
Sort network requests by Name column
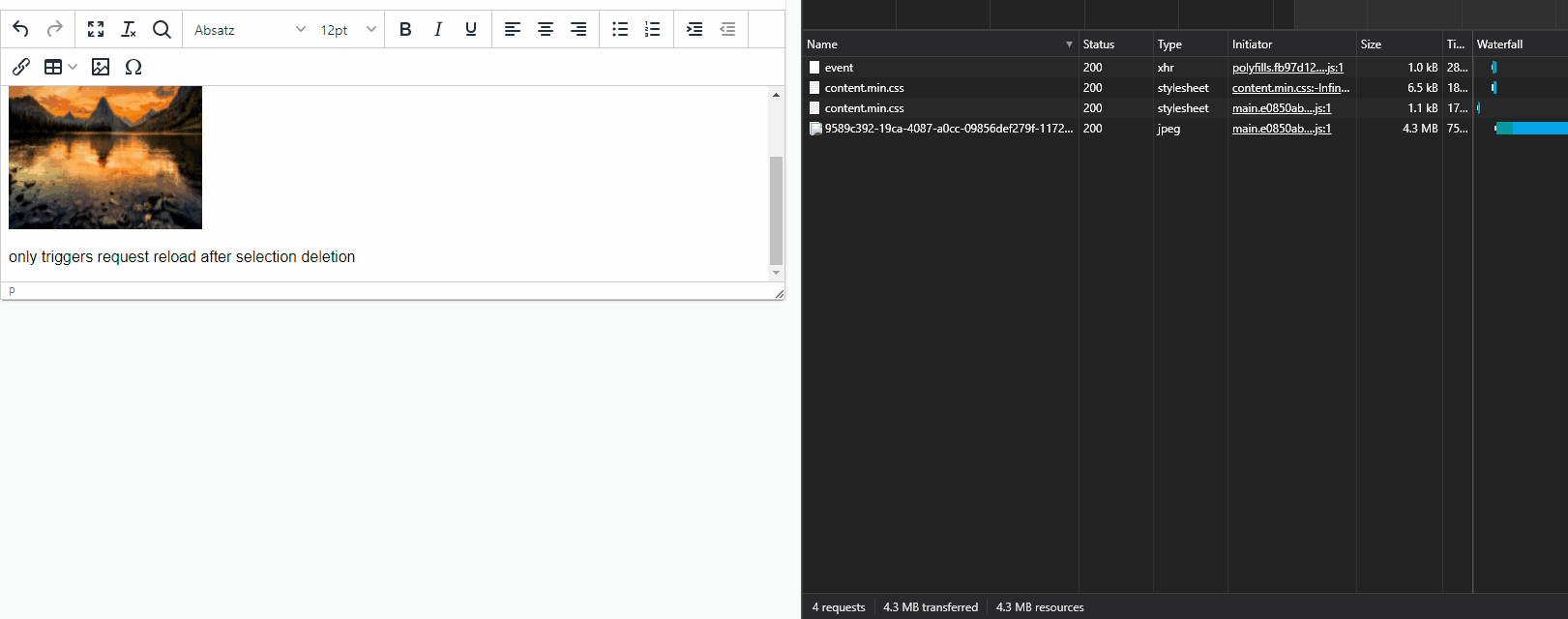(940, 44)
